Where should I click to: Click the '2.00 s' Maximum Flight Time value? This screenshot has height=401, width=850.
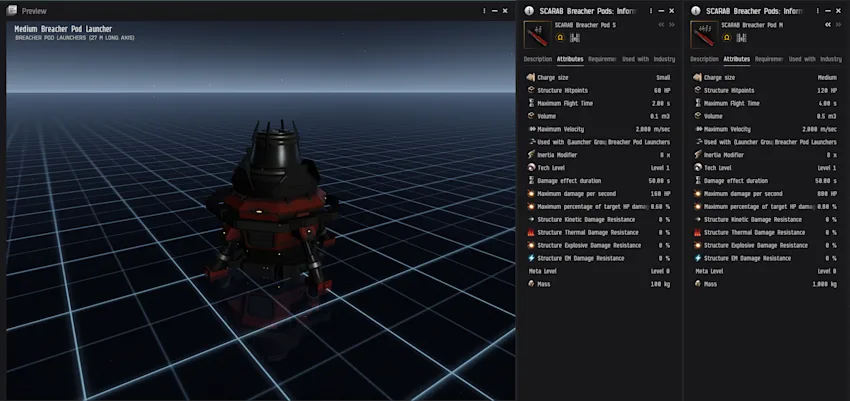click(x=661, y=104)
